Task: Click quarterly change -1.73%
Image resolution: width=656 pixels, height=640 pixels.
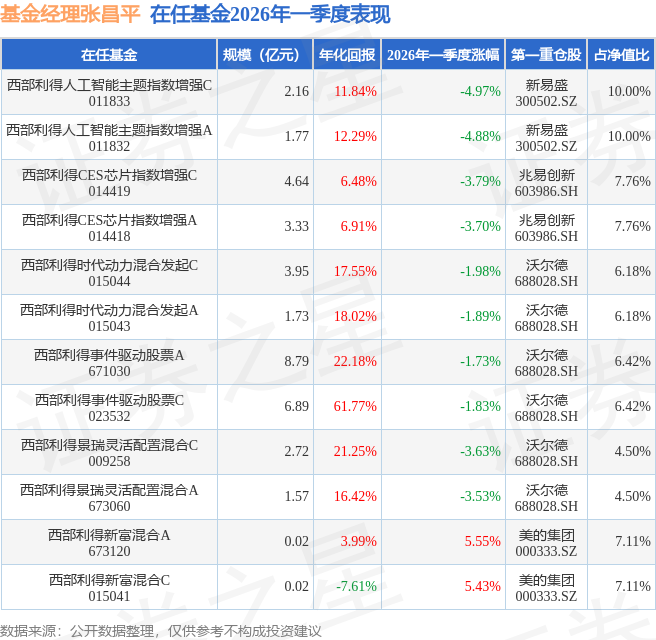Action: click(x=480, y=361)
